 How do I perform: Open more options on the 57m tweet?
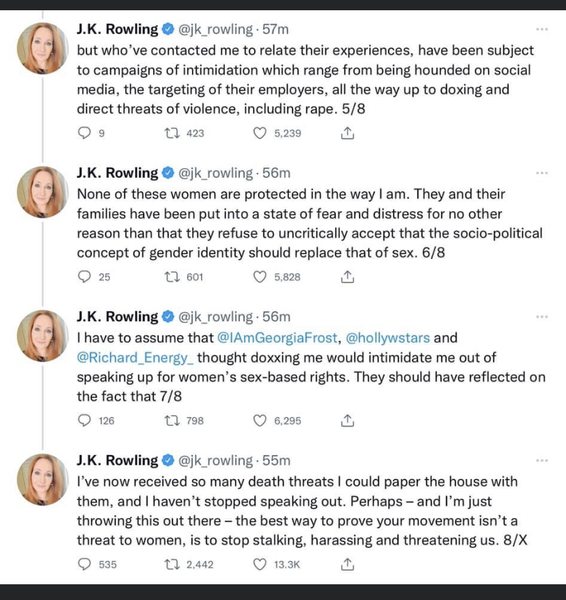coord(542,29)
